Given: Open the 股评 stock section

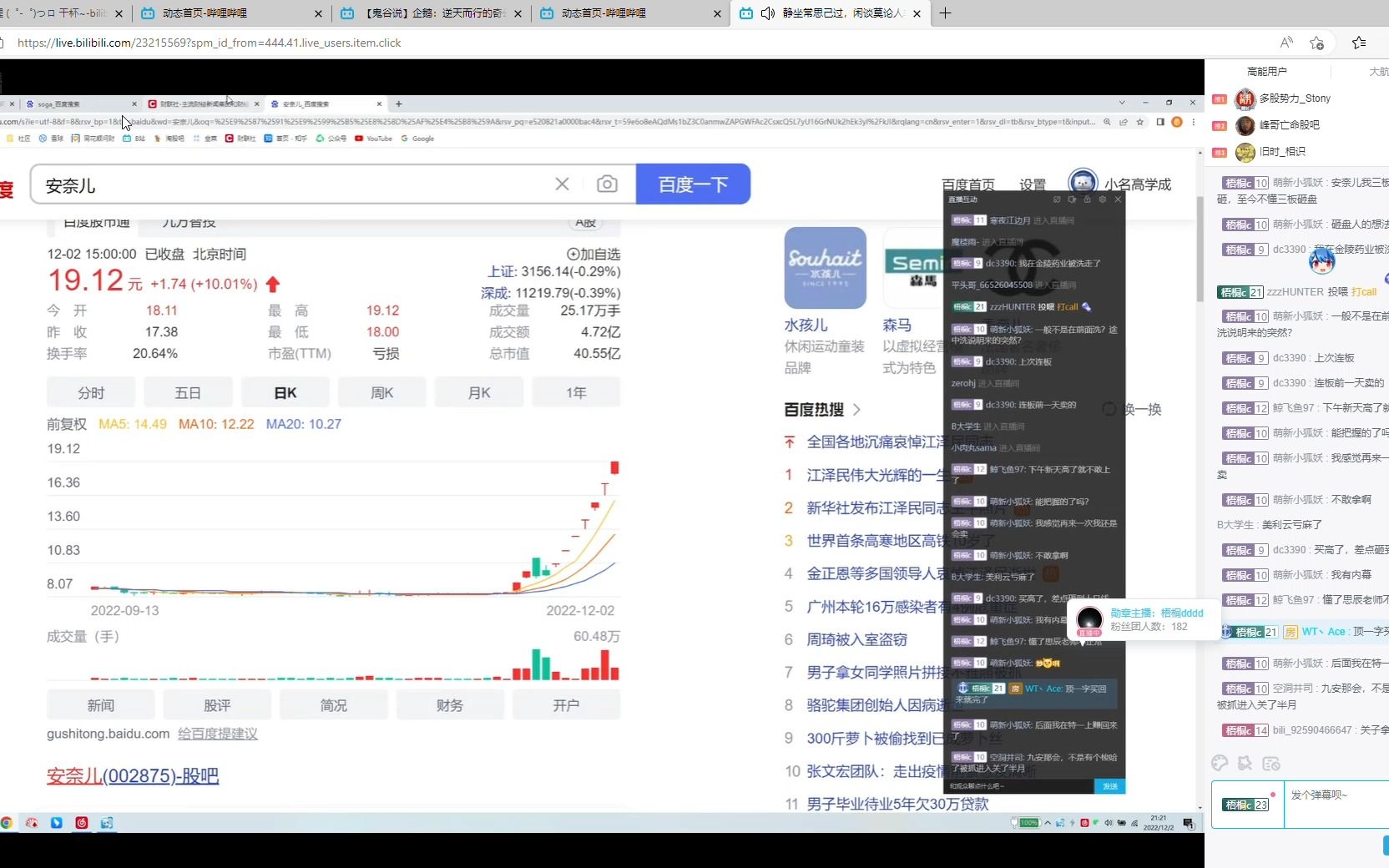Looking at the screenshot, I should tap(217, 705).
